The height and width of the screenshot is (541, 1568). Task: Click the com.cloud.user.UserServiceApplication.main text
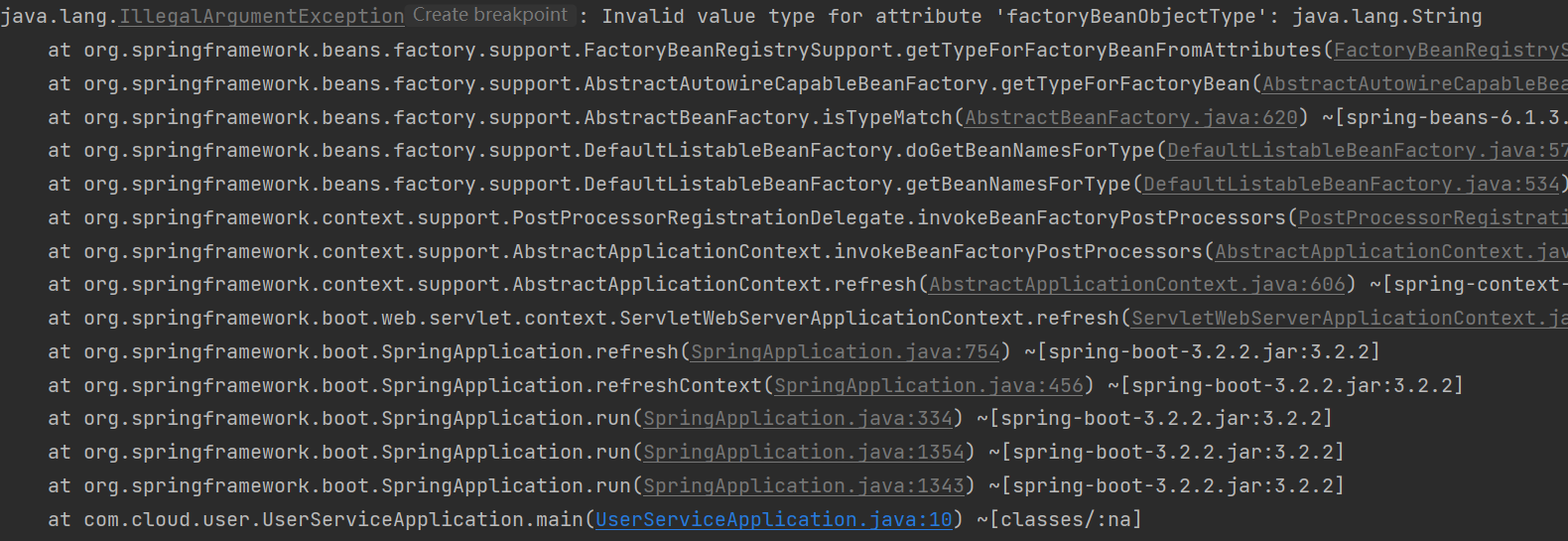(333, 520)
